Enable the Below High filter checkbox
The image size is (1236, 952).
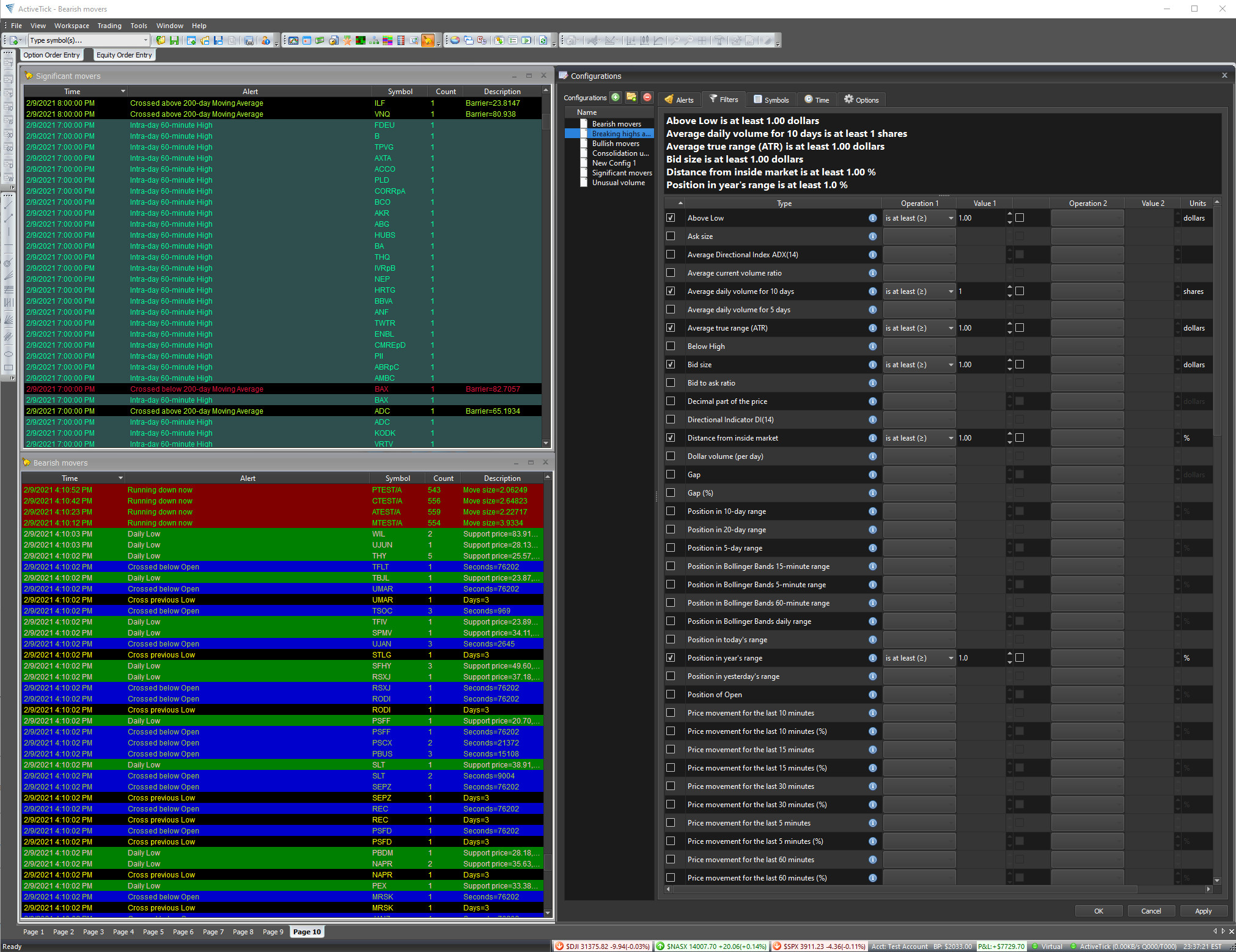coord(671,346)
